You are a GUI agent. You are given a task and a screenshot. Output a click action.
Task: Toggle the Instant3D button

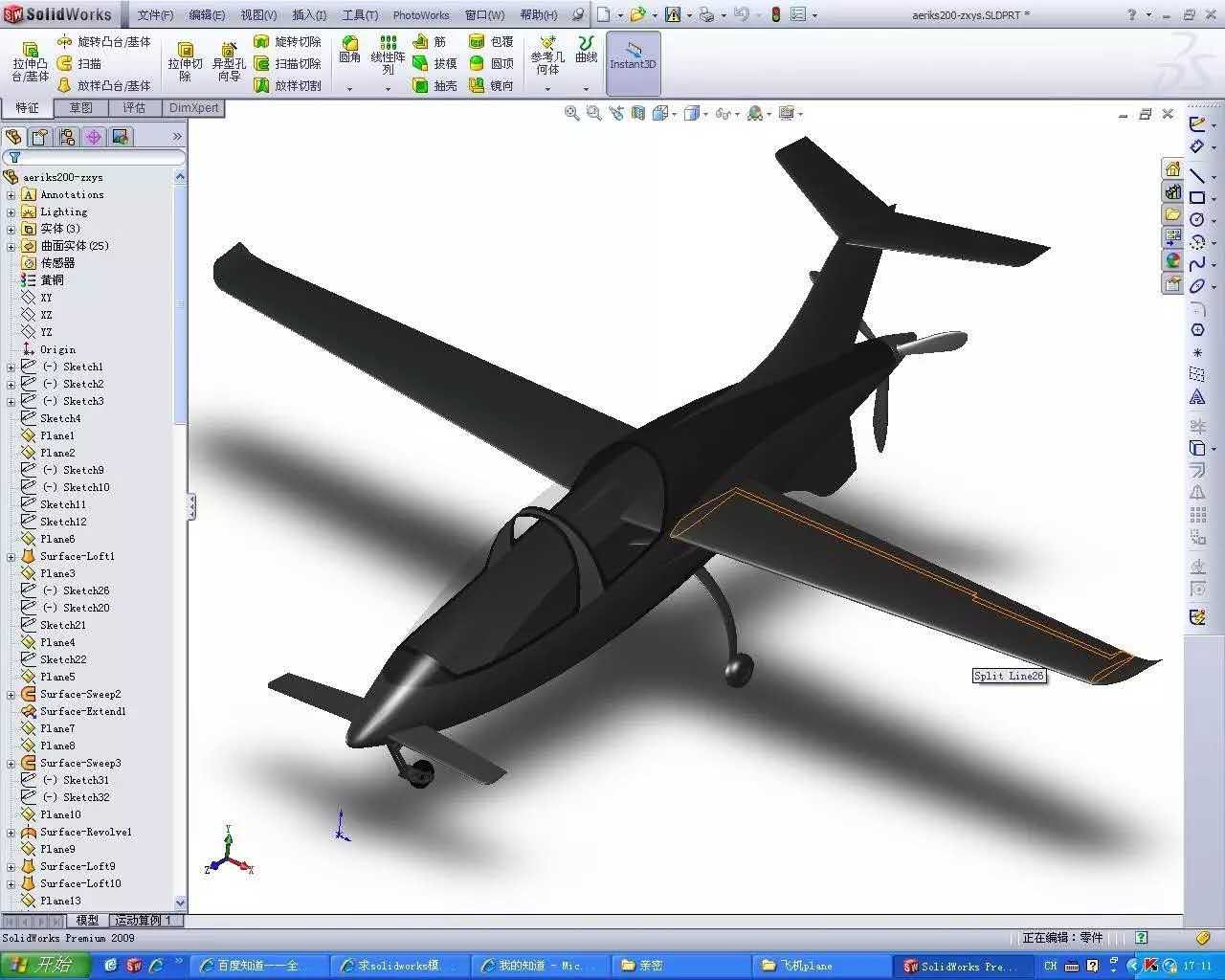pyautogui.click(x=633, y=56)
